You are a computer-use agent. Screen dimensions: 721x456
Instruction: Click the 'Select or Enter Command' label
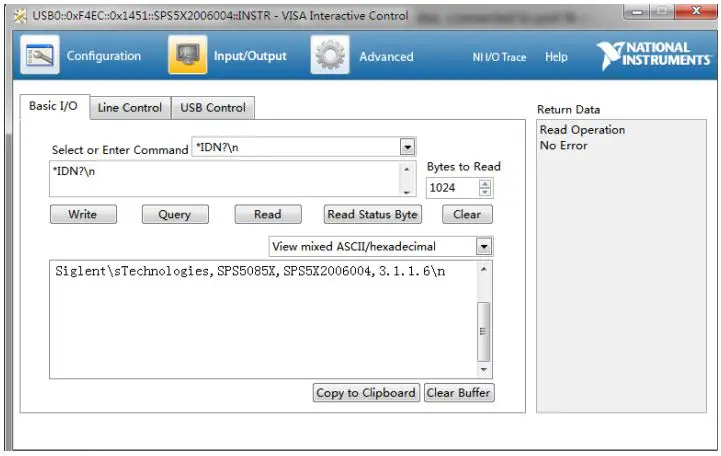pos(120,150)
